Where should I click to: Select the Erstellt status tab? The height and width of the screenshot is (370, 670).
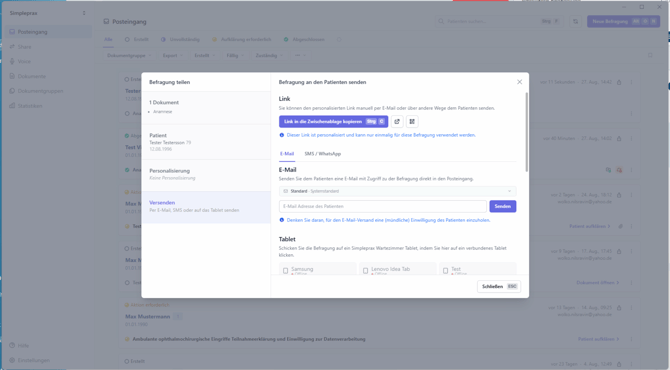137,39
